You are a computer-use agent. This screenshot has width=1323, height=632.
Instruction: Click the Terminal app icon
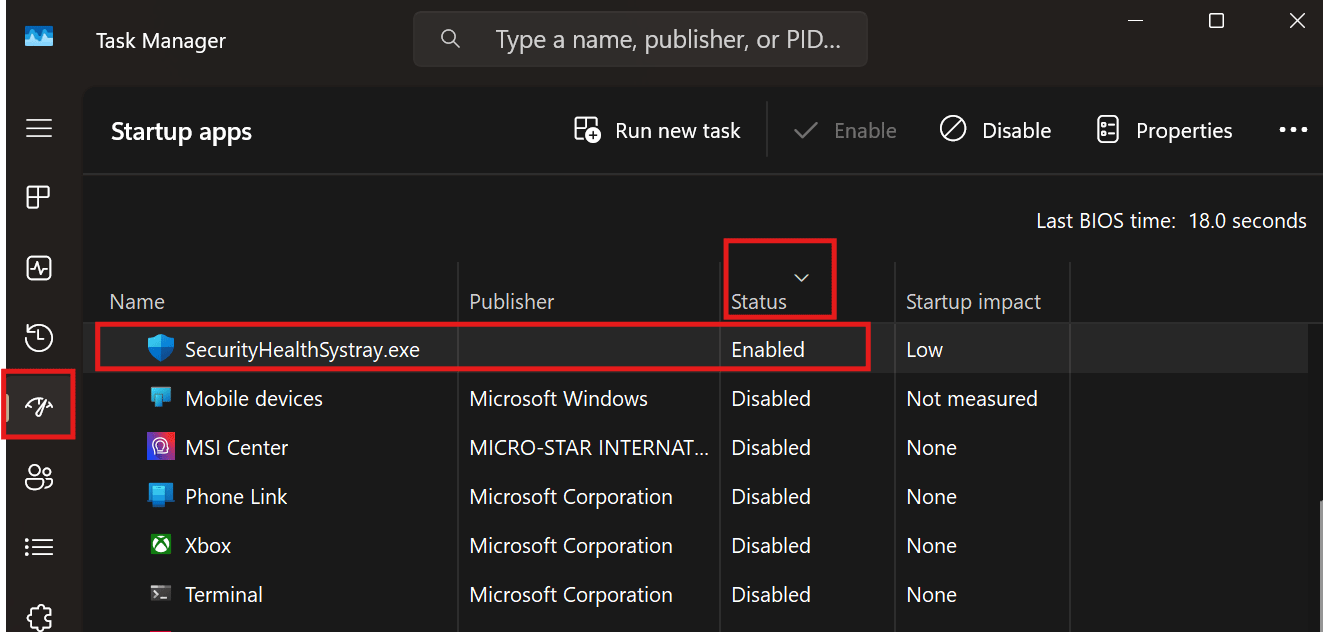pos(160,593)
